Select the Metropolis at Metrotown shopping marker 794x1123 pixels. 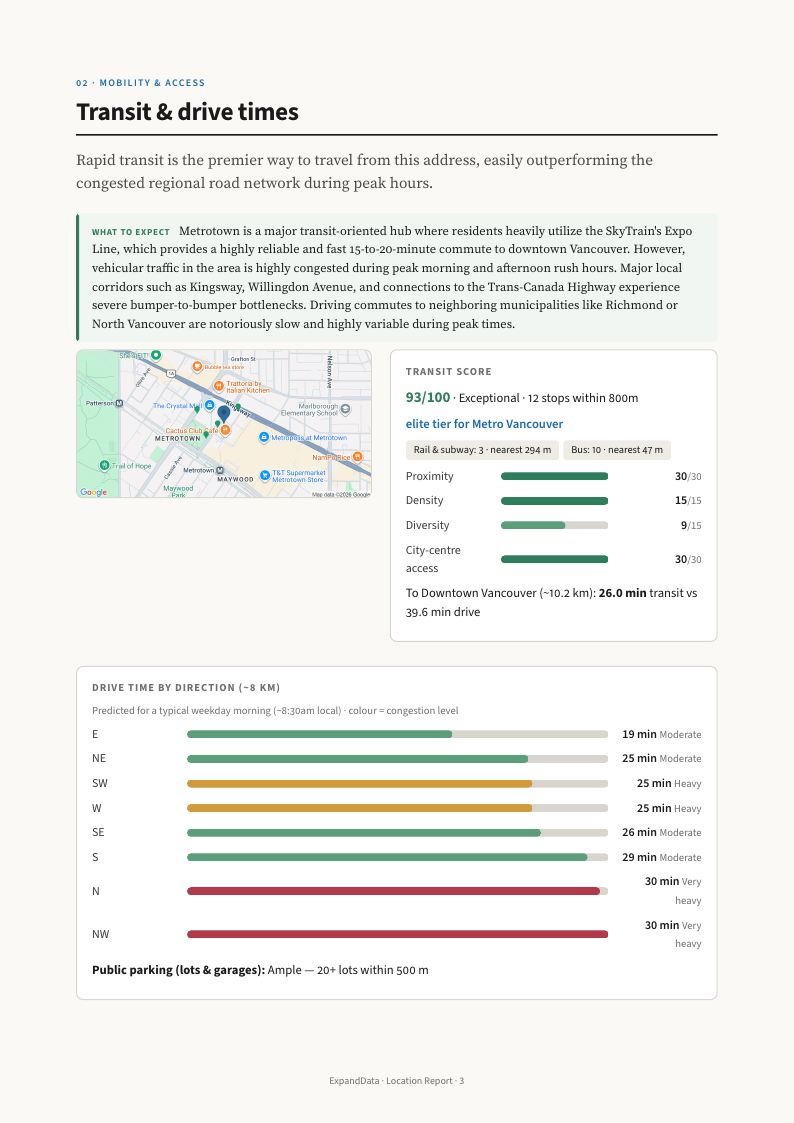(263, 437)
